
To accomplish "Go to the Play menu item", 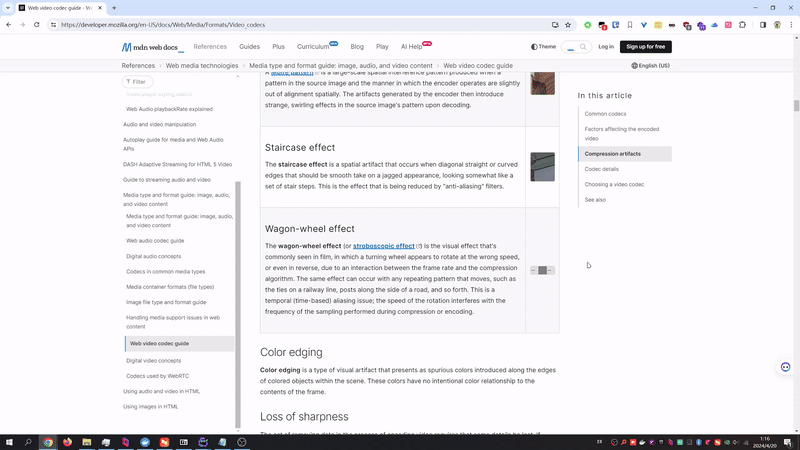I will point(382,47).
